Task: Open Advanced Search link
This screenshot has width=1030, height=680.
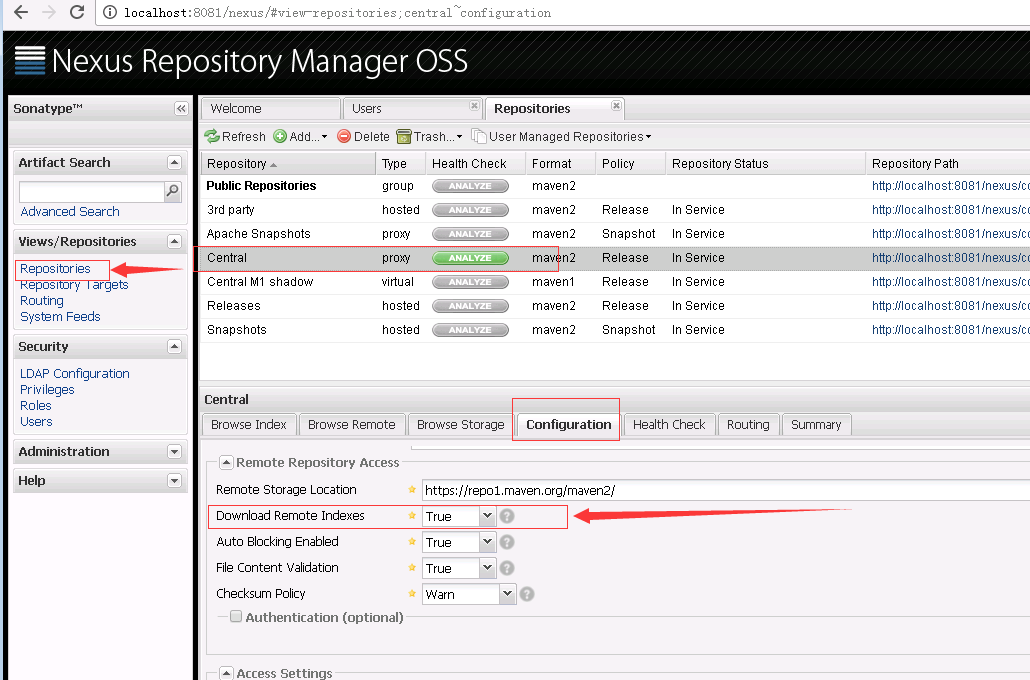Action: pos(70,212)
